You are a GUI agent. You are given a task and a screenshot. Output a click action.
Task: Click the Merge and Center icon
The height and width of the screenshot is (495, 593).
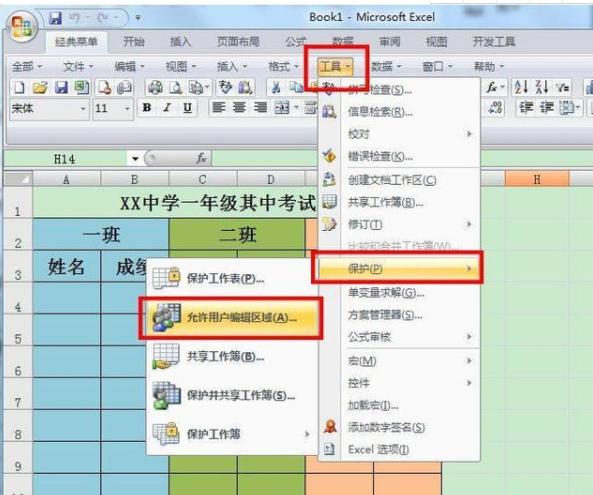coord(282,109)
